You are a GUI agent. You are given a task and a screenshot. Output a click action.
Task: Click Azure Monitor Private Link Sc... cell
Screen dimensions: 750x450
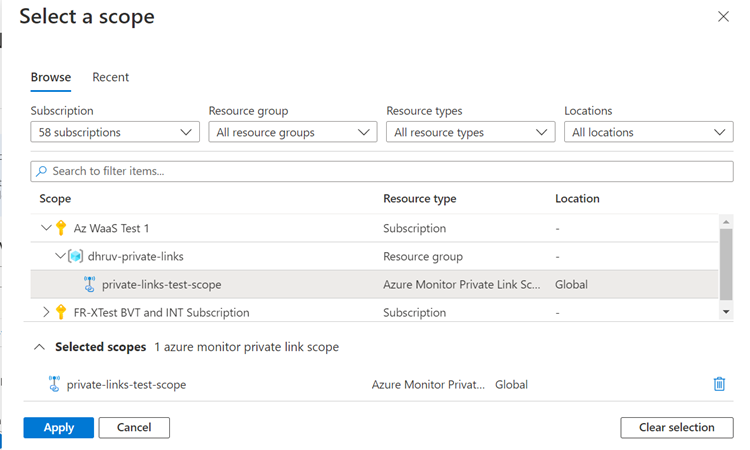461,285
